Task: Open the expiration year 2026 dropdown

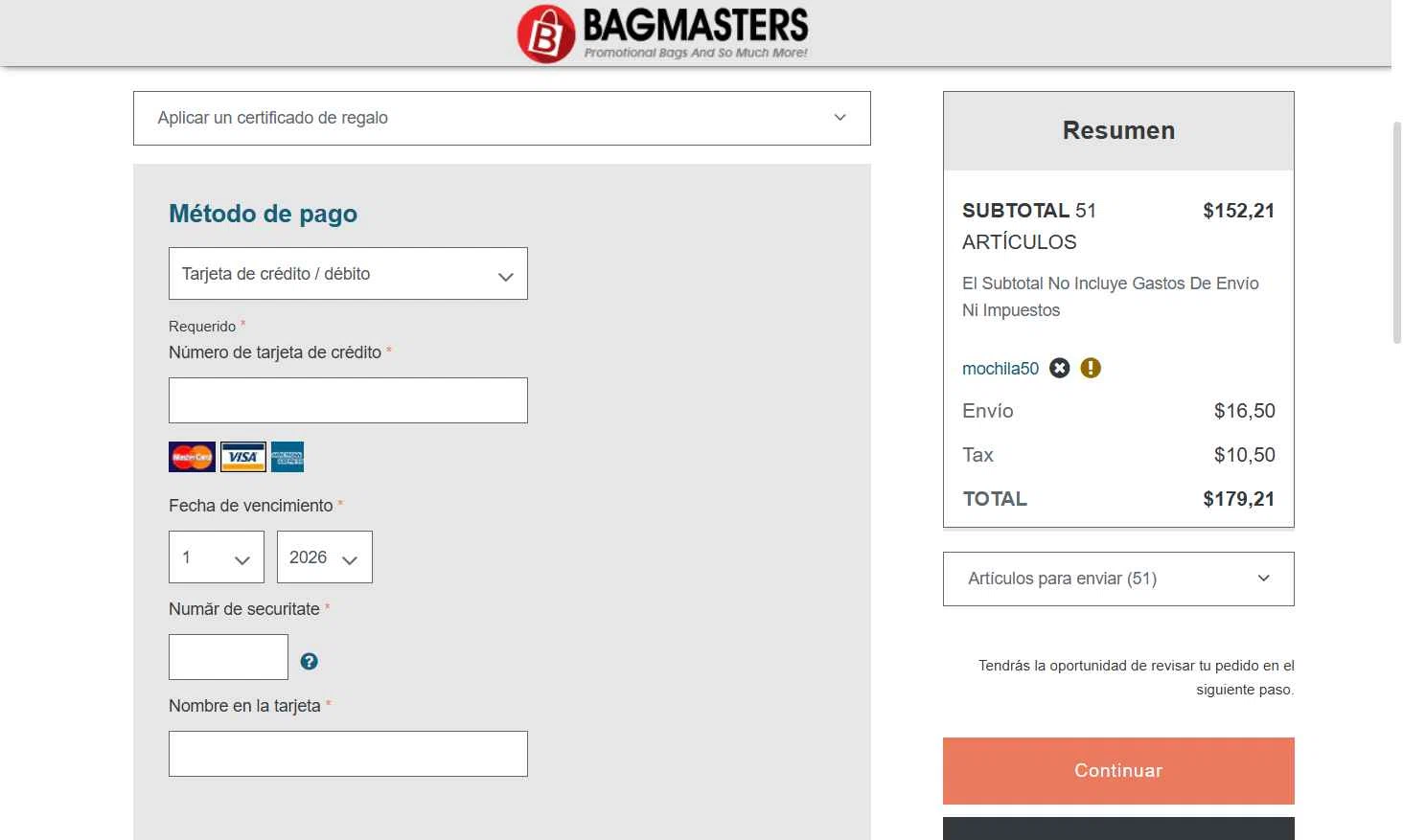Action: [x=325, y=556]
